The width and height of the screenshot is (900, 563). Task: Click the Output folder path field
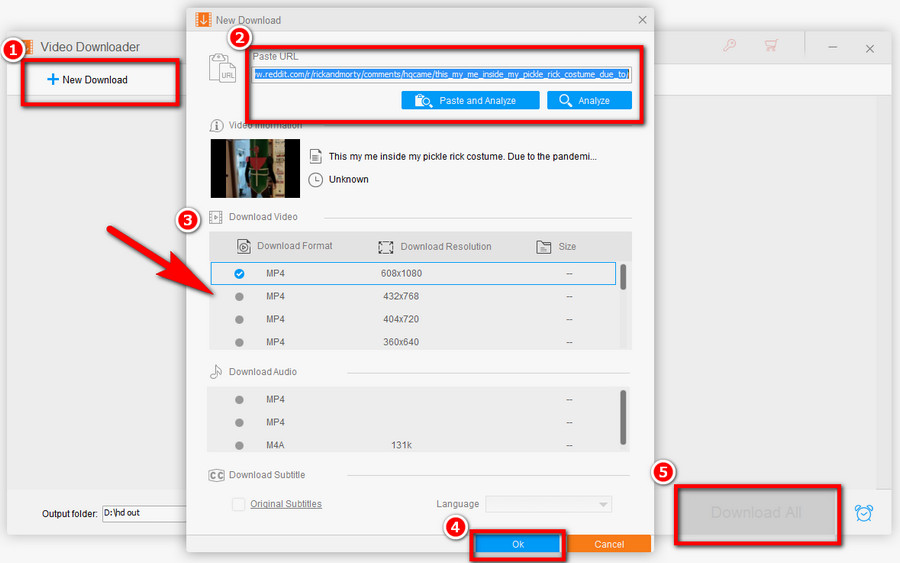[145, 513]
